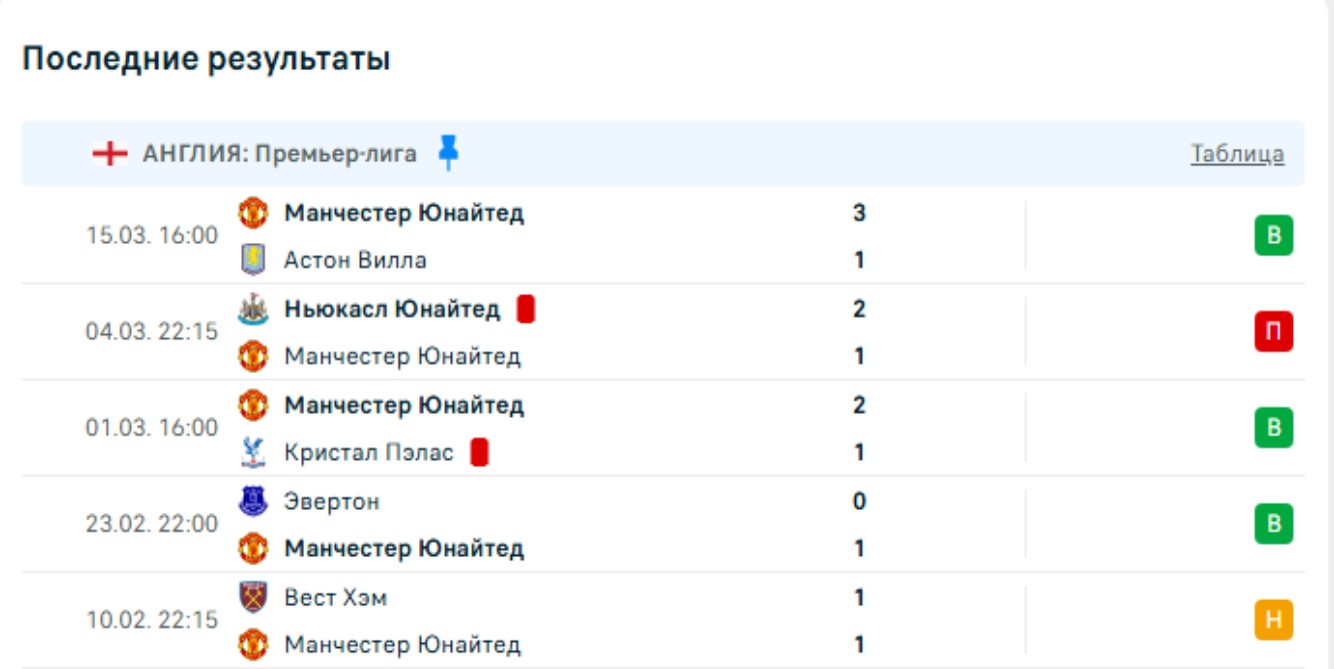
Task: Click the red П loss badge
Action: (x=1273, y=332)
